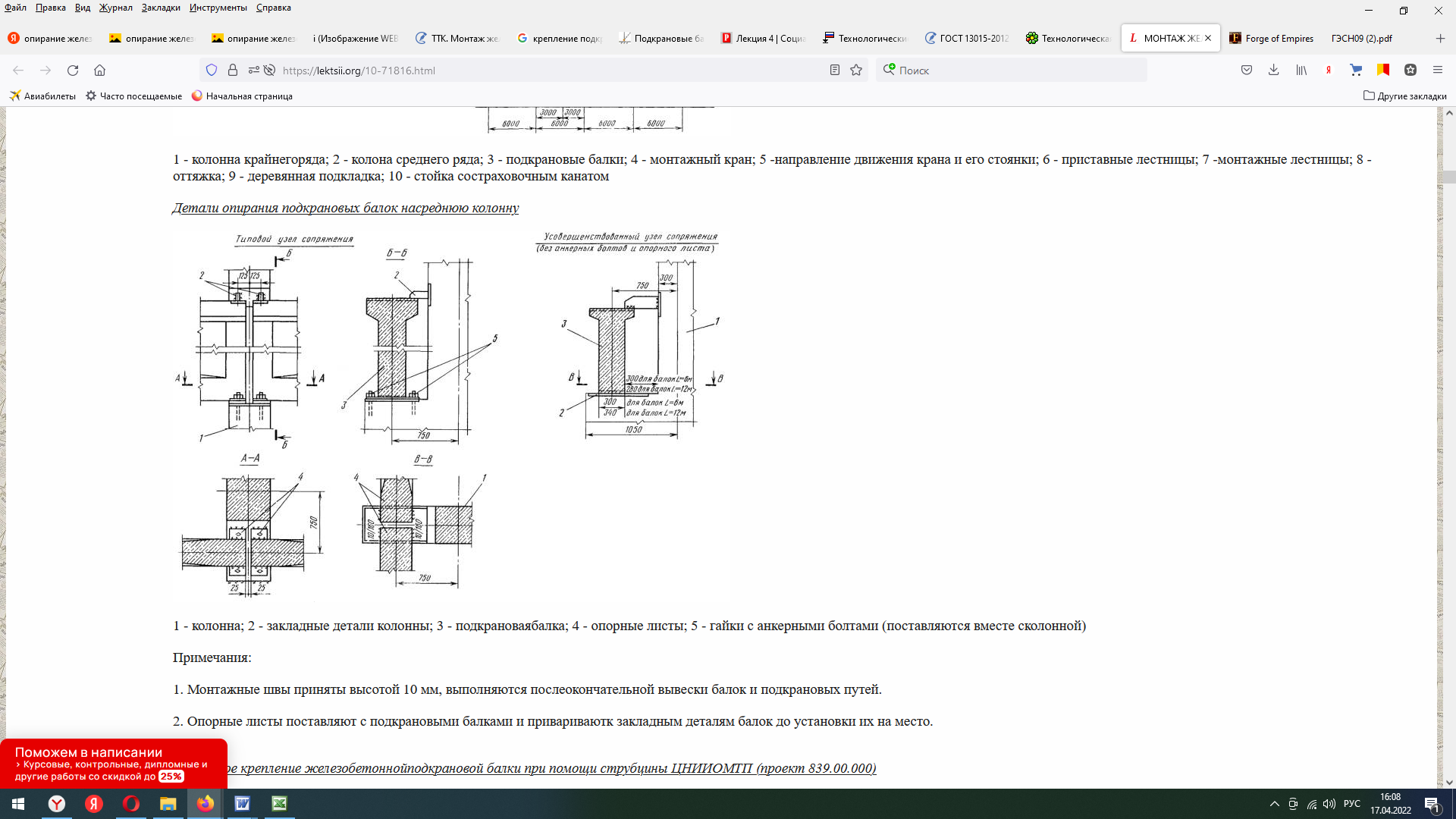Screen dimensions: 1456x819
Task: Switch to the крепление подкр Google tab
Action: (560, 38)
